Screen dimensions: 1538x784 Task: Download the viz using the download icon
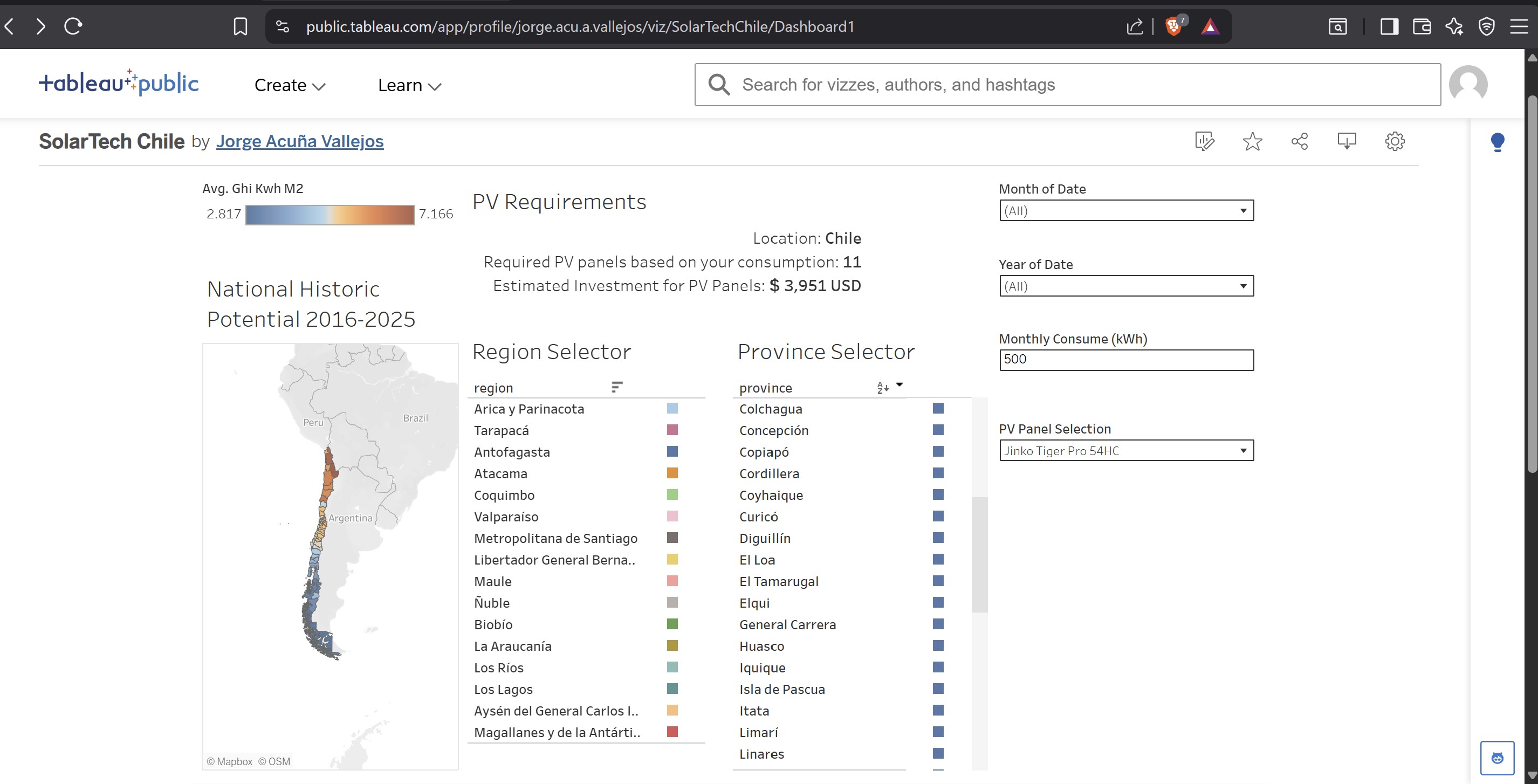[1347, 141]
